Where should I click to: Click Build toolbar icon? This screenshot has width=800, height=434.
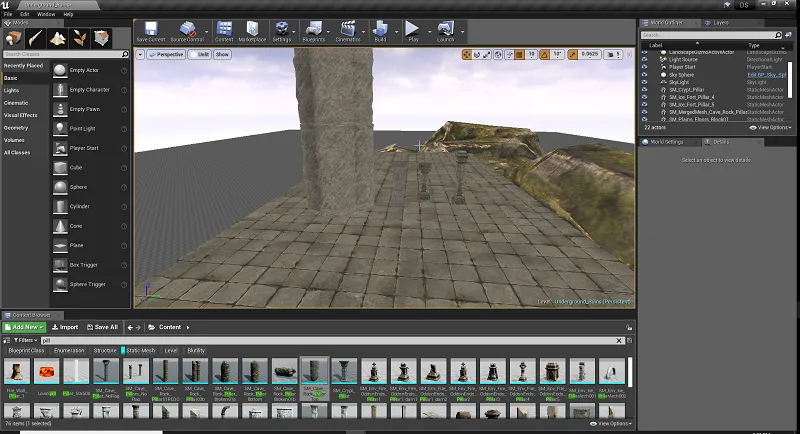pos(380,32)
